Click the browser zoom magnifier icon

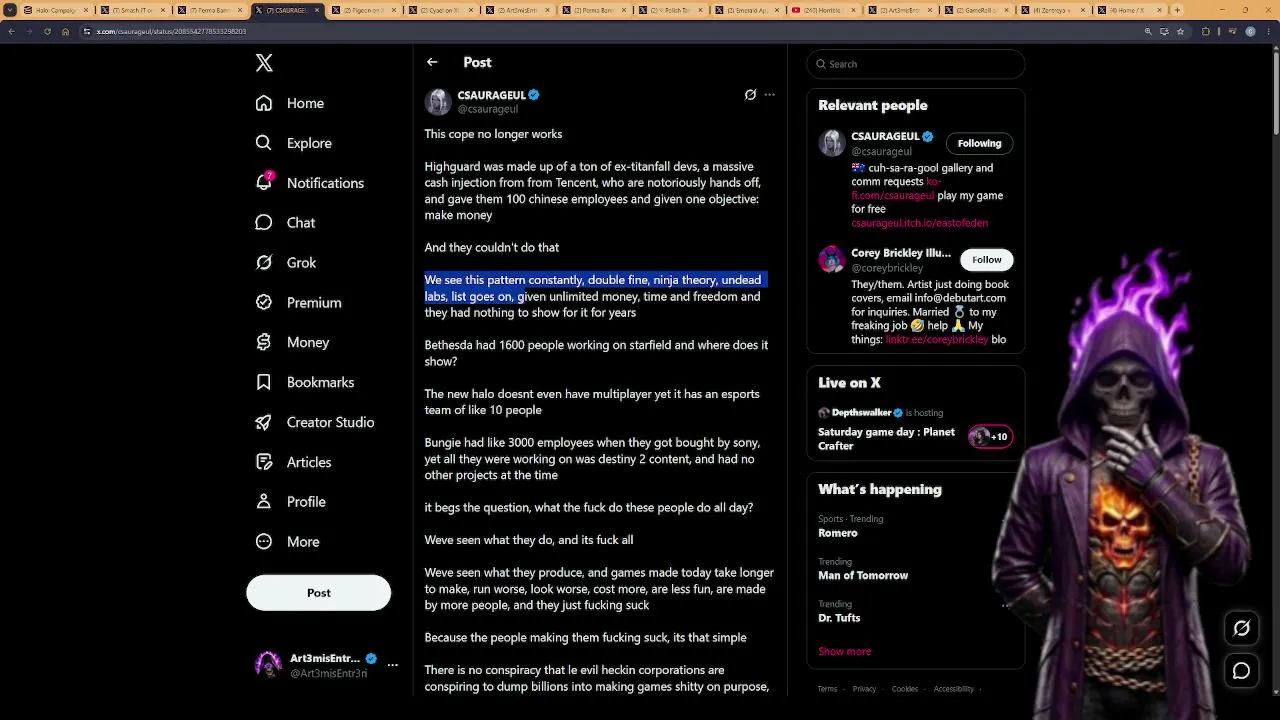[1148, 31]
